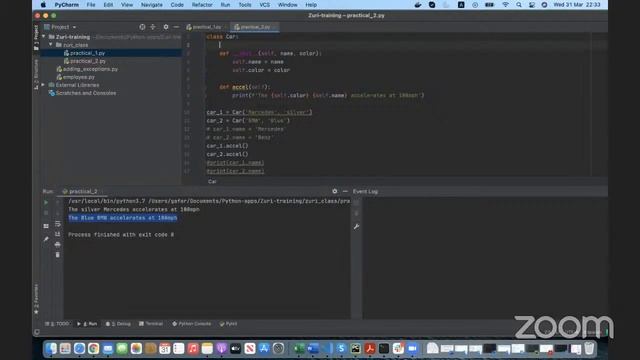
Task: Select adding_exceptions.py in project tree
Action: [87, 69]
